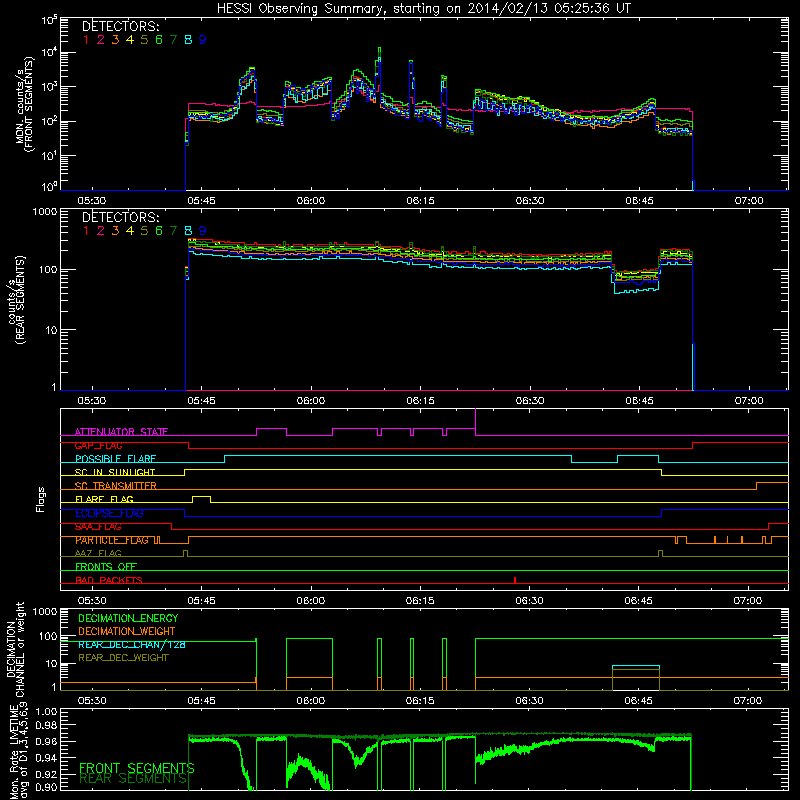Click the DECIMATION_ENERGY legend label
The image size is (800, 800).
click(128, 618)
